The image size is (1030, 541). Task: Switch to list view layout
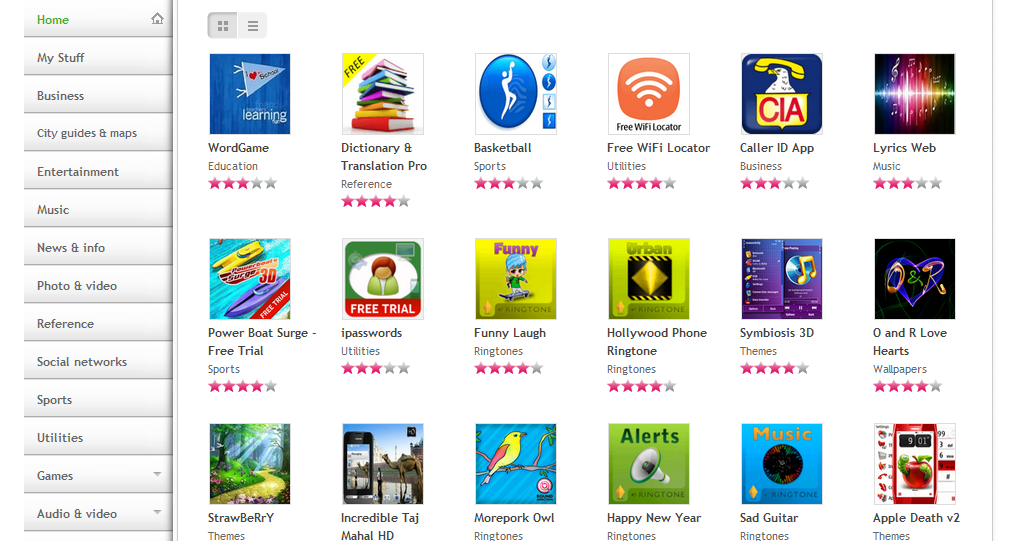click(x=253, y=26)
